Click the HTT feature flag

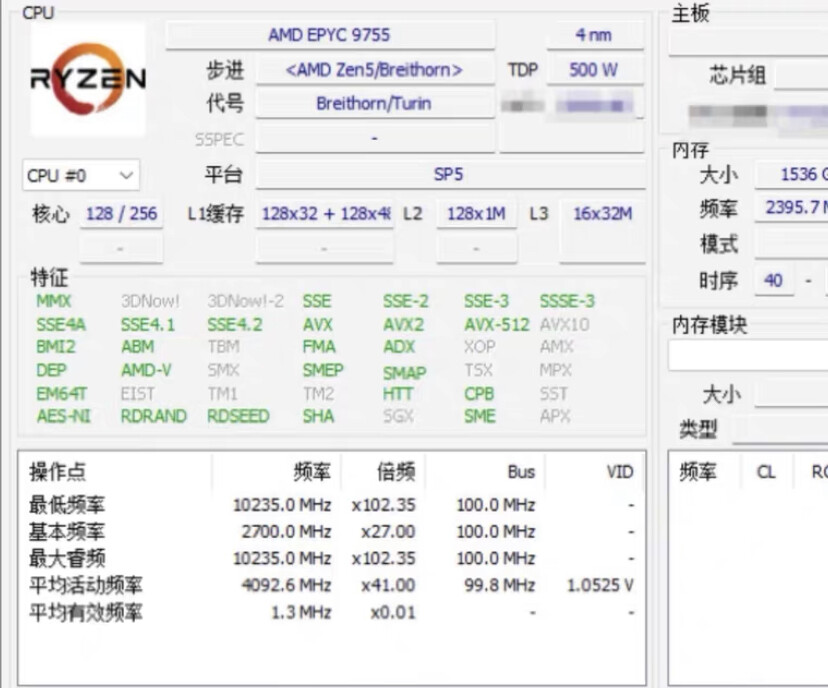(x=396, y=393)
